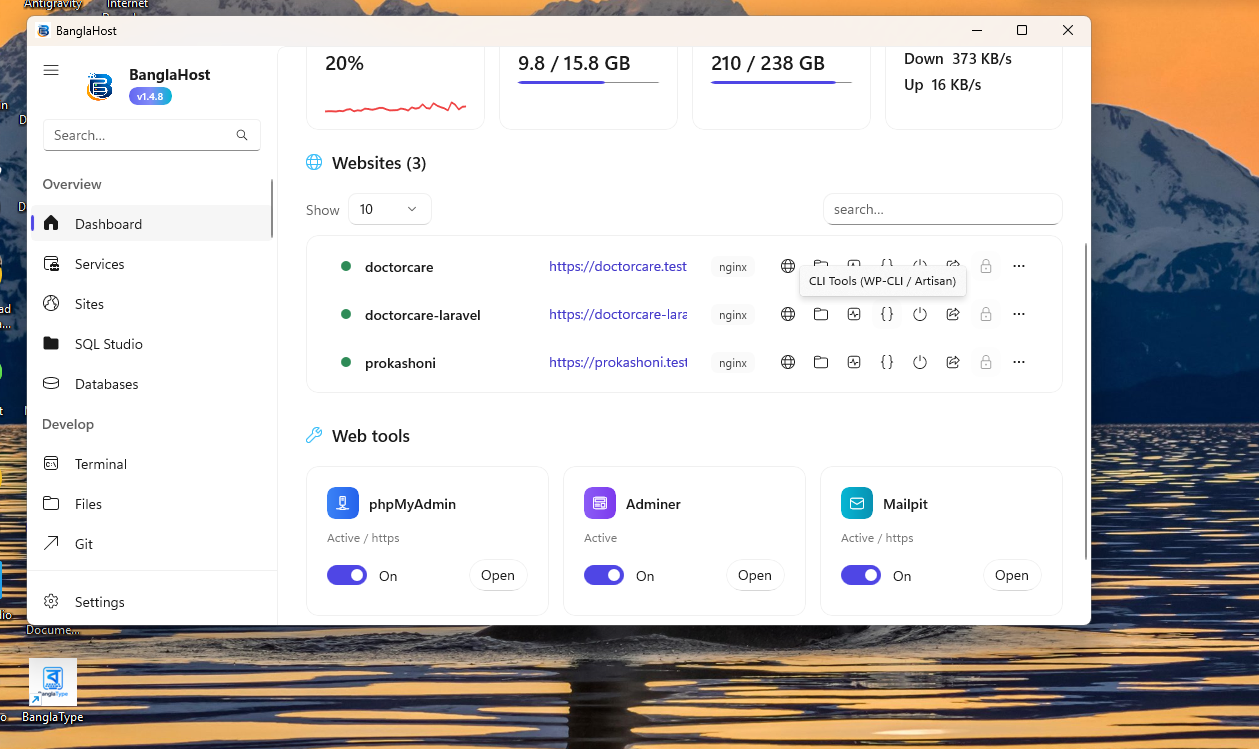Open phpMyAdmin with its Open button

tap(498, 575)
